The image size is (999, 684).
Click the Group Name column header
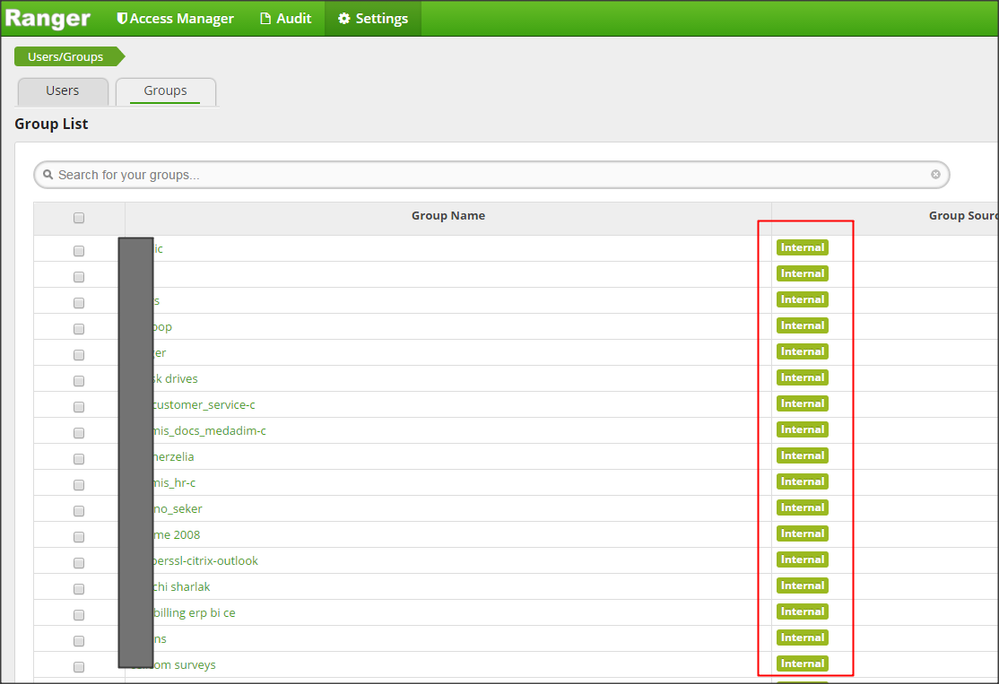[x=448, y=216]
